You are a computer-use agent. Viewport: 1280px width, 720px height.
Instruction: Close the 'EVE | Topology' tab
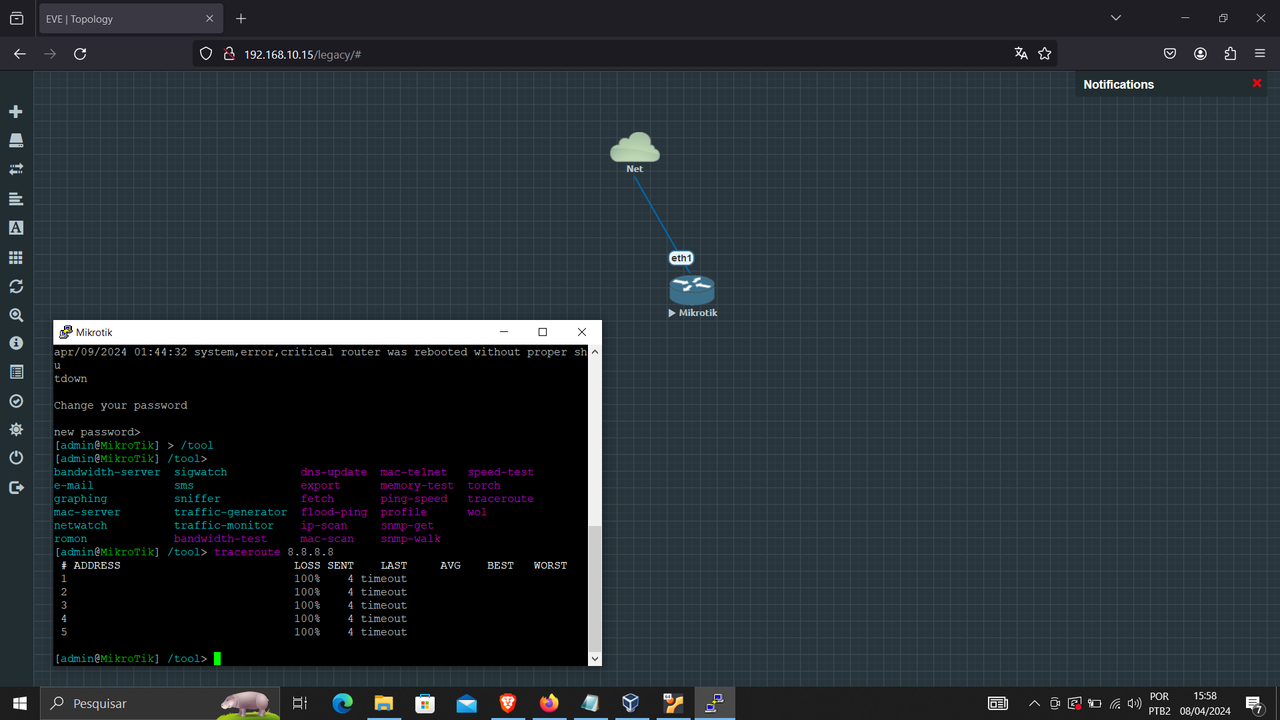pos(209,18)
